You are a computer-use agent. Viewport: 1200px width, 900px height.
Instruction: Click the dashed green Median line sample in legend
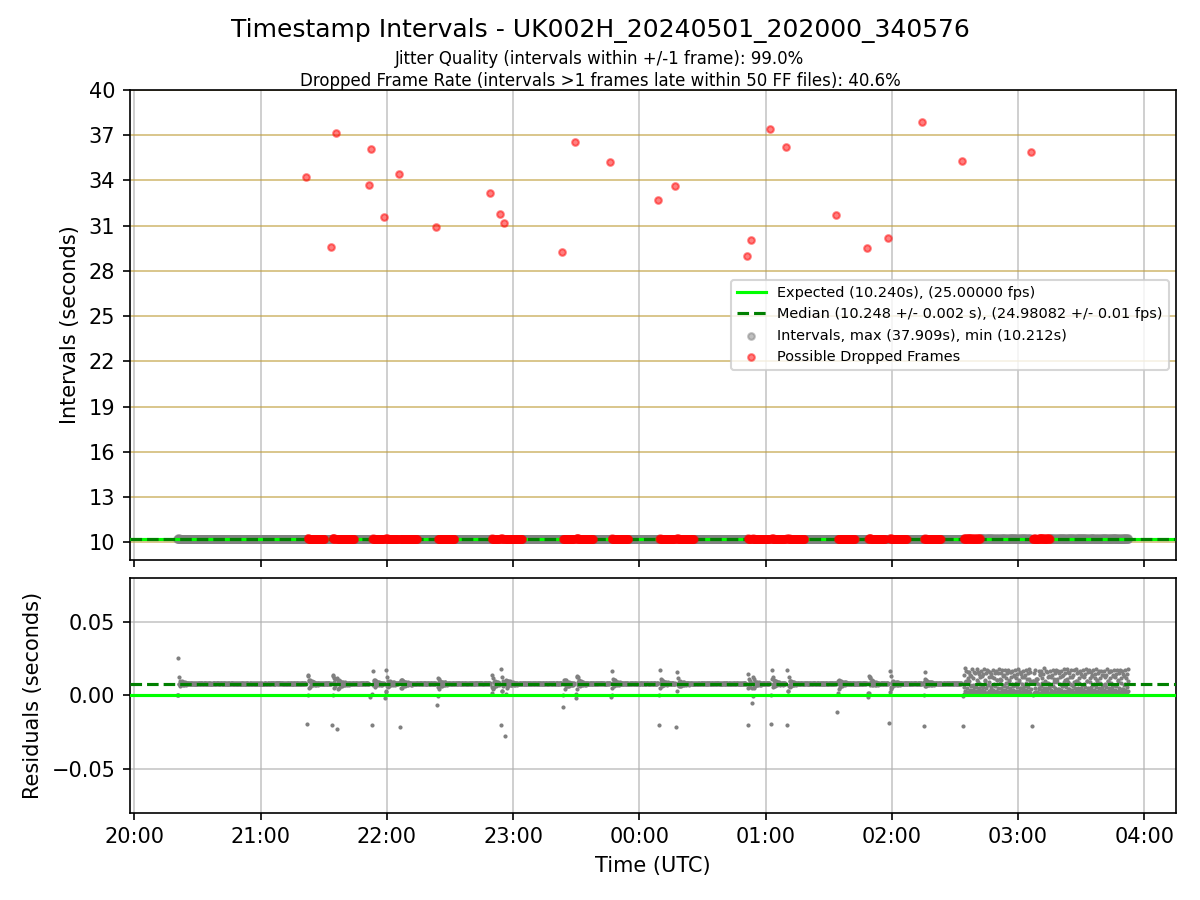tap(752, 313)
